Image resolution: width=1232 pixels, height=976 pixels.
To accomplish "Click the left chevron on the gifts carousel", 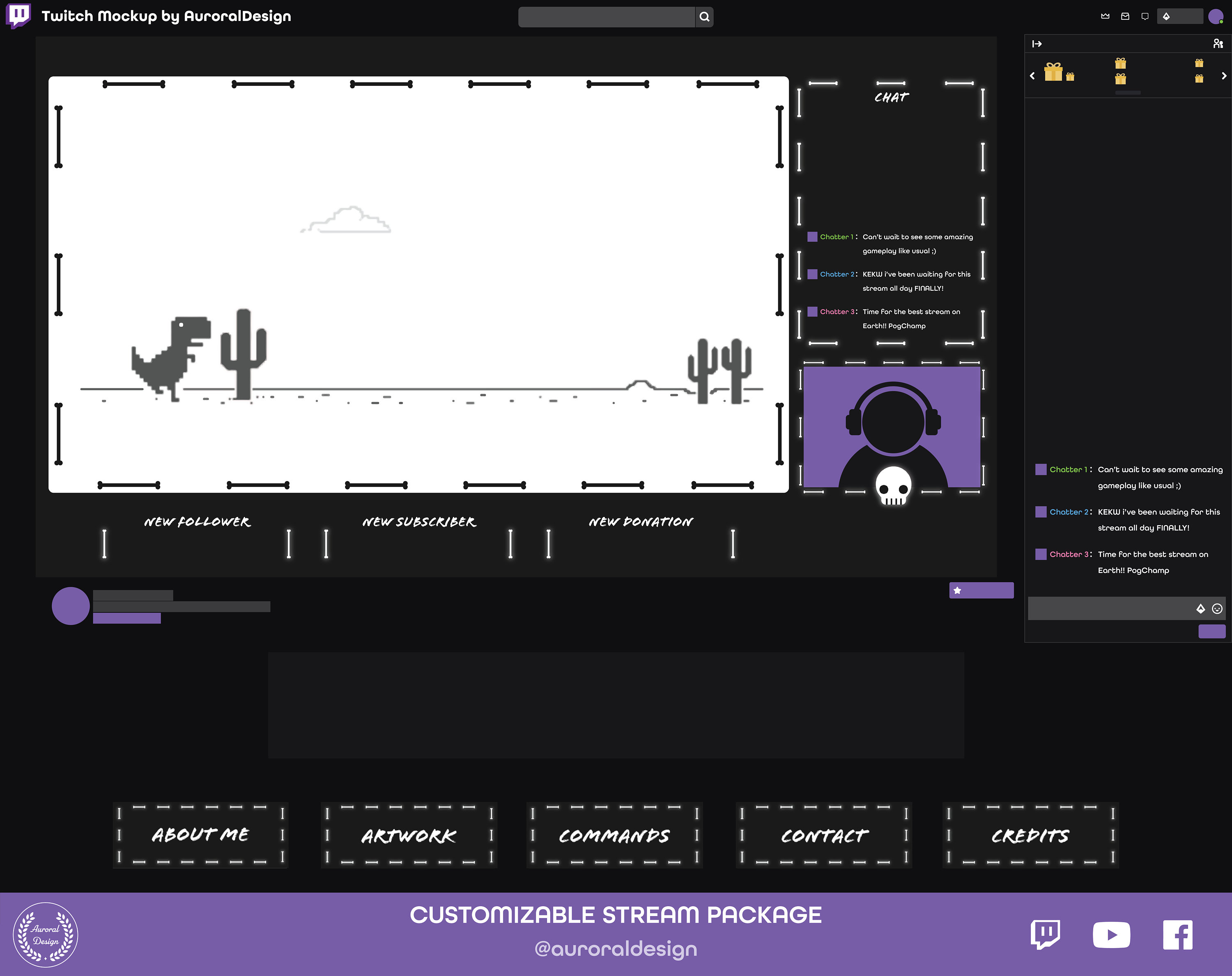I will pos(1032,76).
